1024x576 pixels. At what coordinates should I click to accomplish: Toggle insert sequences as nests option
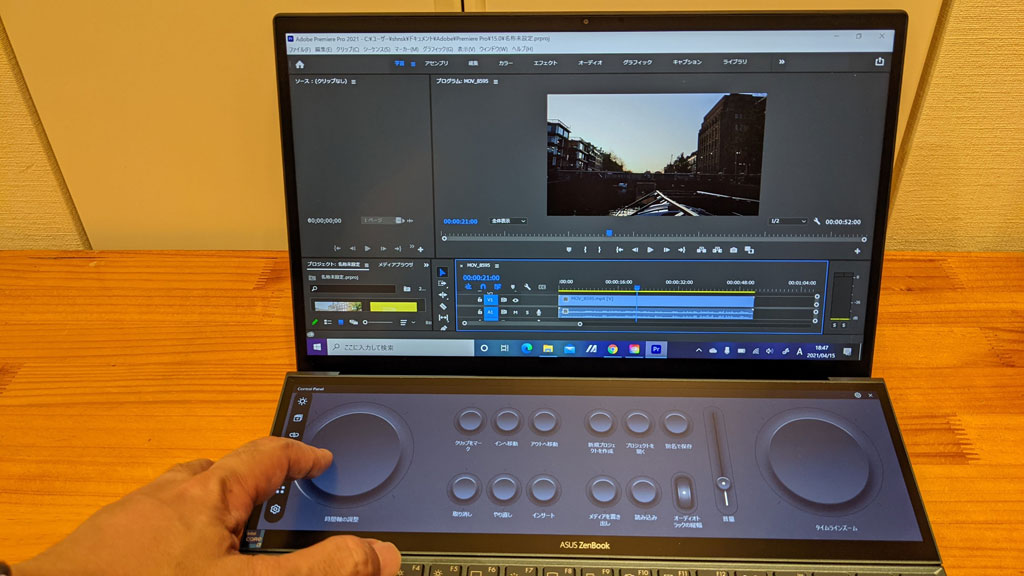click(468, 287)
